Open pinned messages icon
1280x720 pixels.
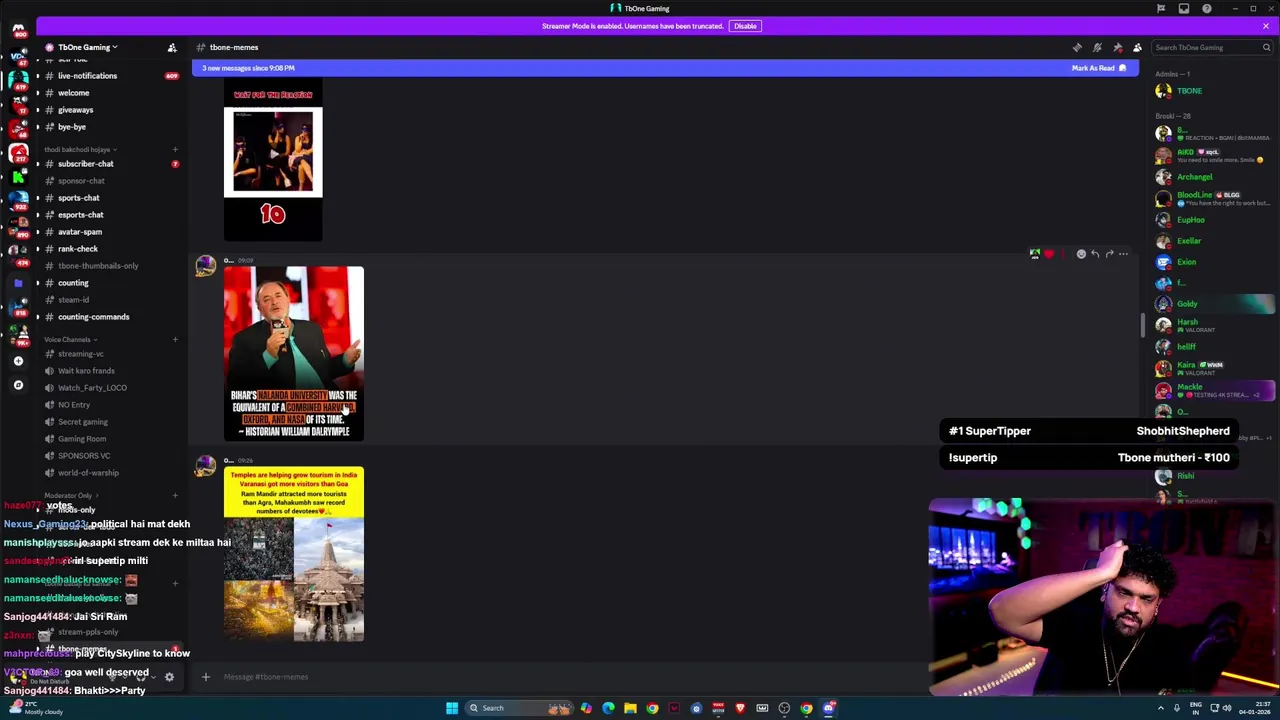[1117, 47]
